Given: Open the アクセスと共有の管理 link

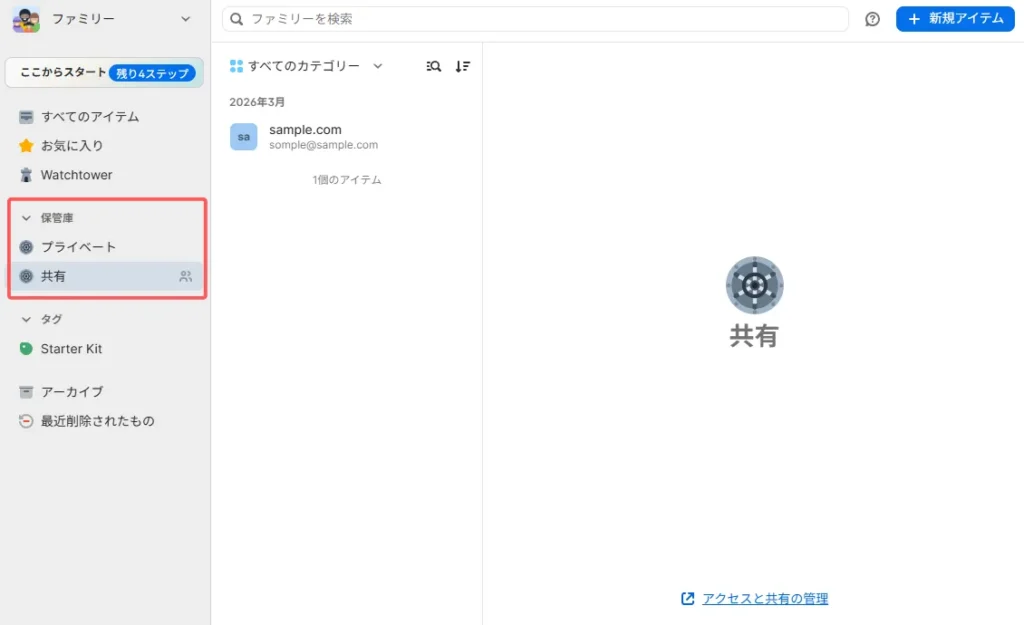Looking at the screenshot, I should point(764,599).
